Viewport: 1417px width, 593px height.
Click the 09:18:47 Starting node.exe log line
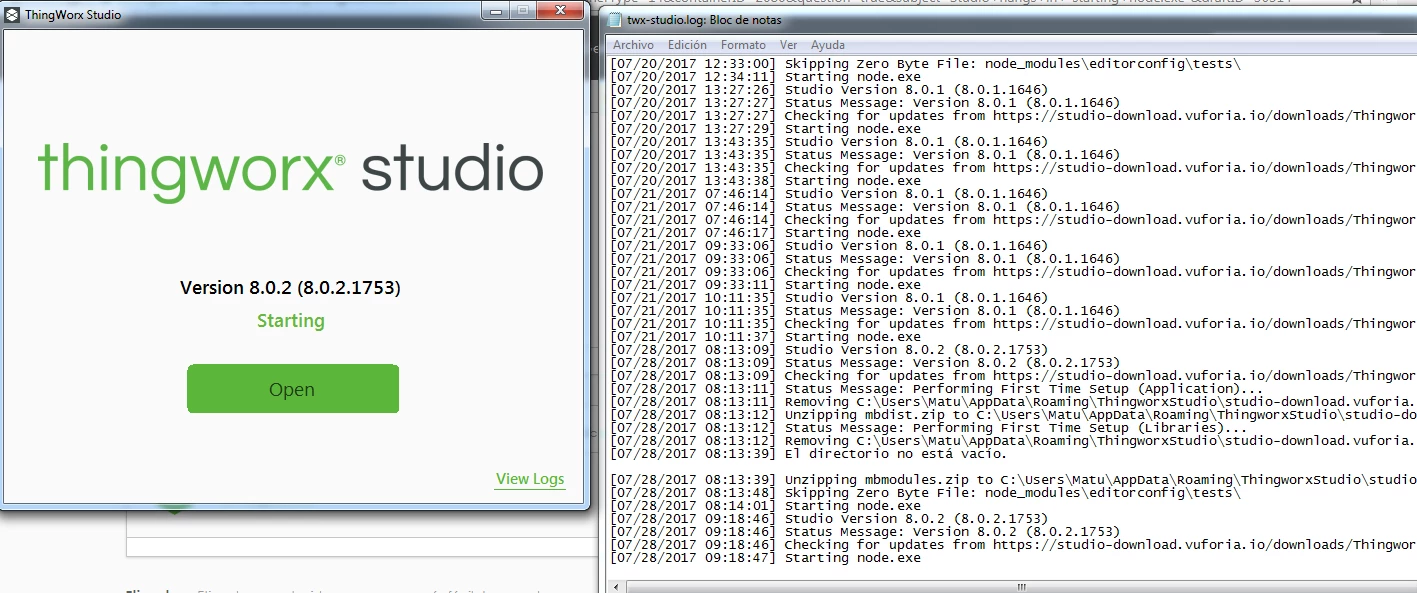[x=766, y=558]
